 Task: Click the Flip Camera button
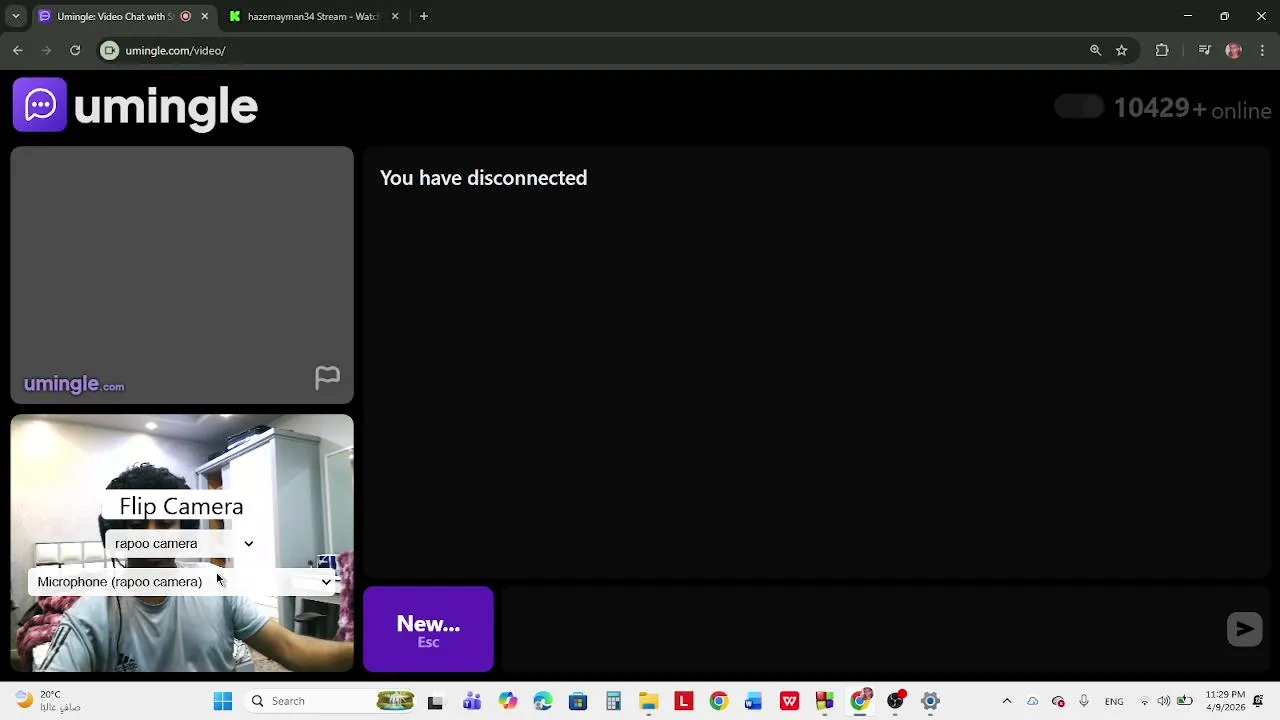click(181, 506)
